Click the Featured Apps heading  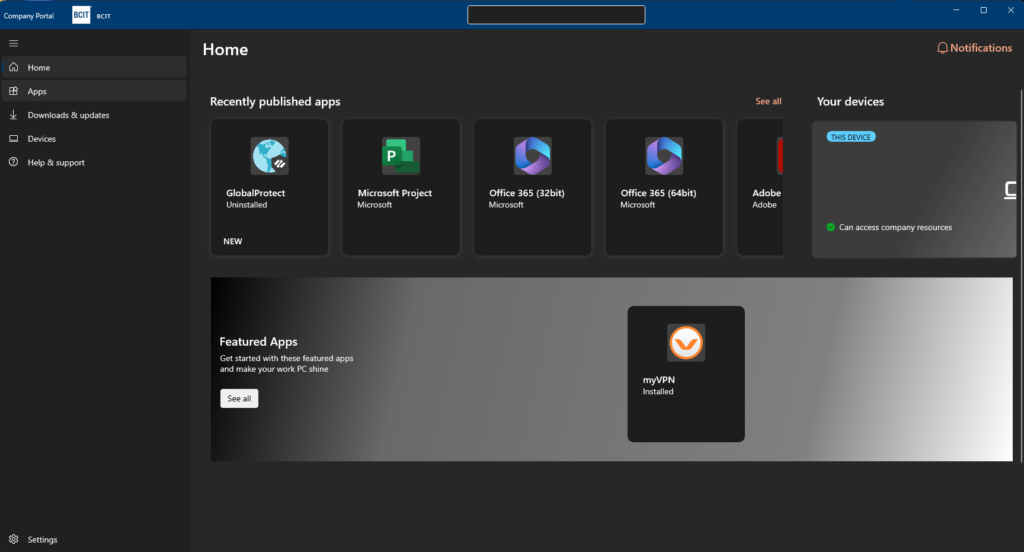pyautogui.click(x=258, y=342)
